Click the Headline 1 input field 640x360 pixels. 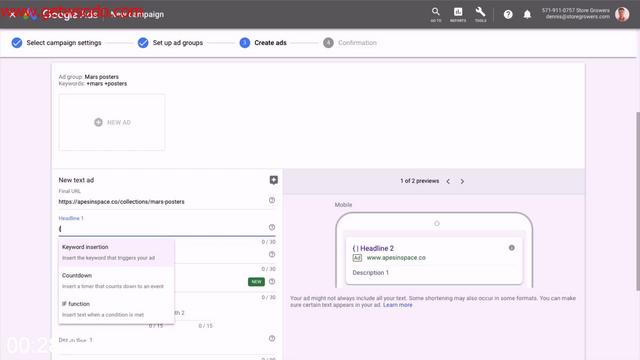tap(163, 229)
